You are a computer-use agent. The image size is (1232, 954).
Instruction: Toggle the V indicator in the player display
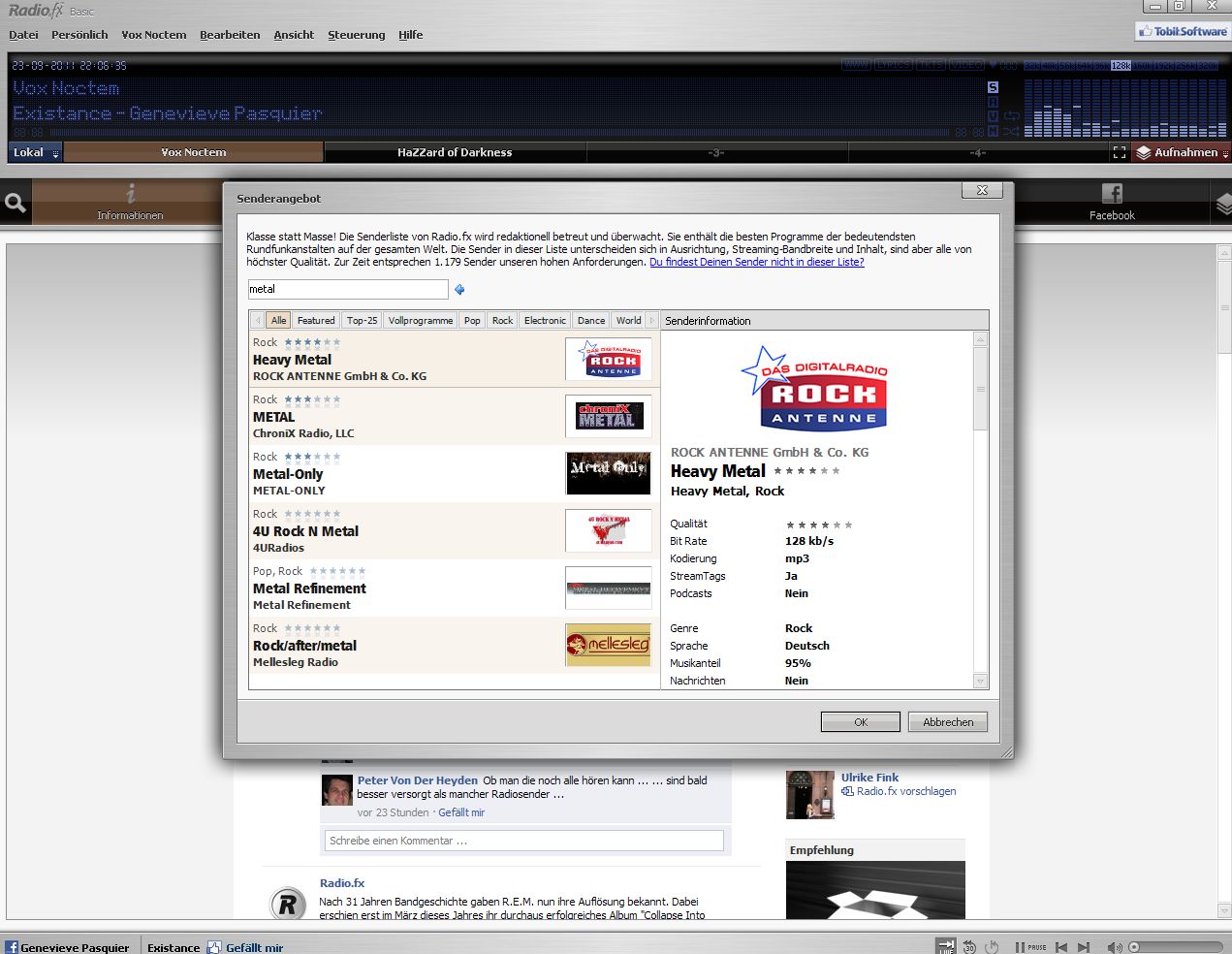[x=993, y=116]
